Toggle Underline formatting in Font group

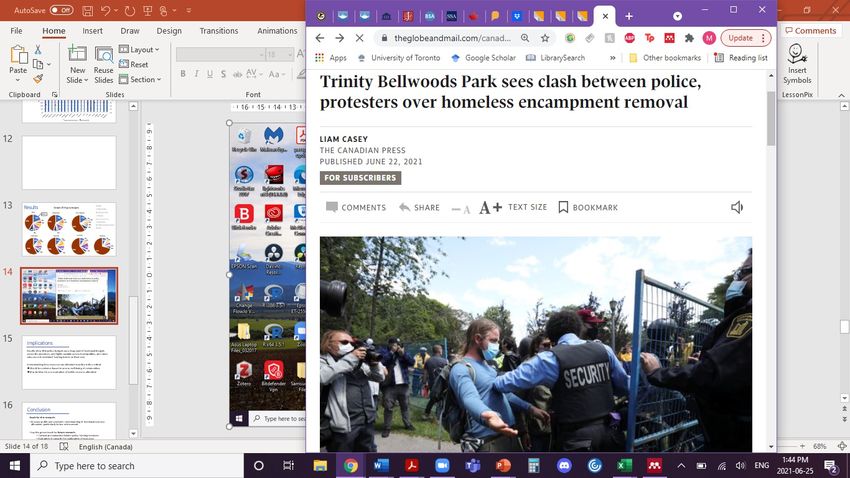[x=210, y=74]
